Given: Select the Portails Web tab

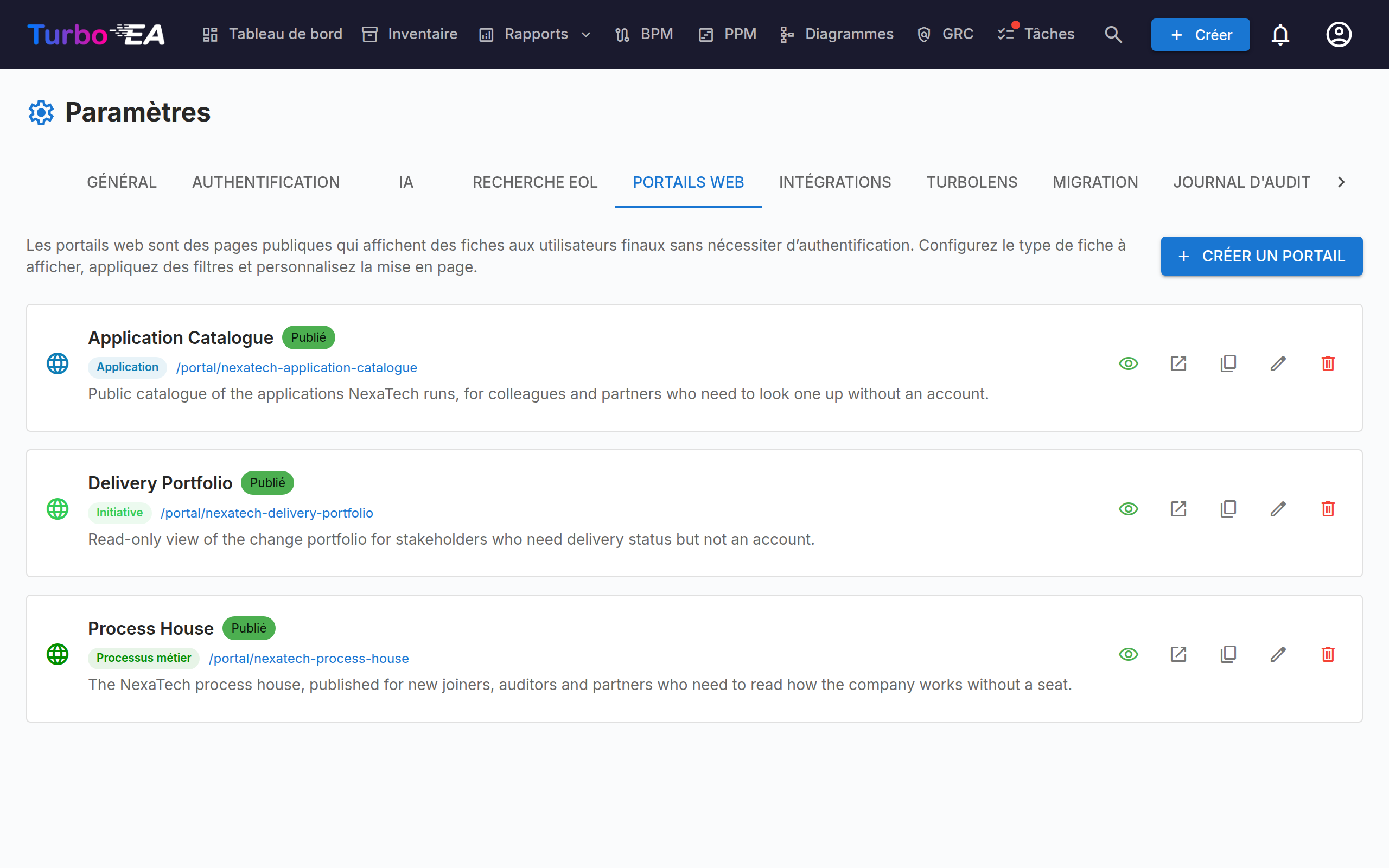Looking at the screenshot, I should (x=688, y=182).
